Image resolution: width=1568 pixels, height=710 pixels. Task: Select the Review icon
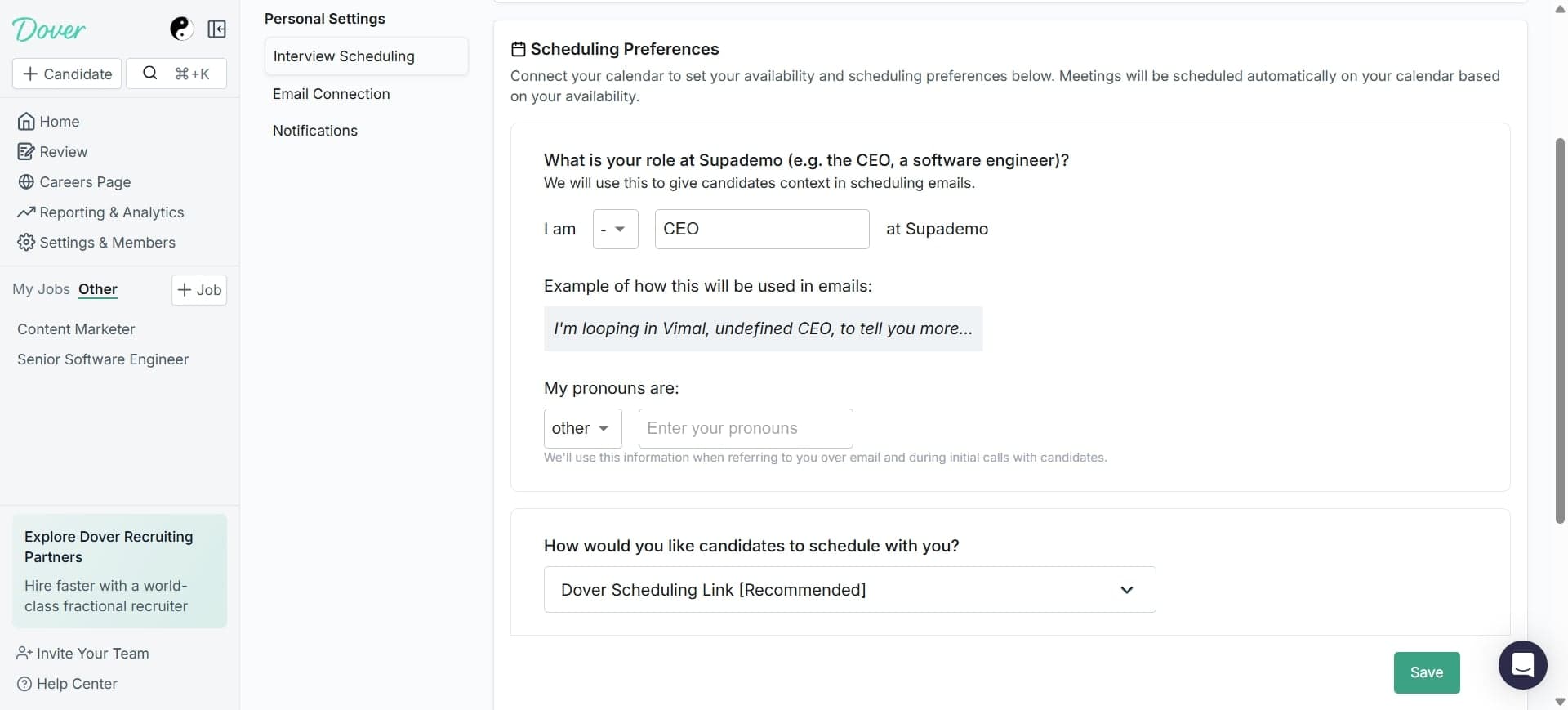[26, 151]
